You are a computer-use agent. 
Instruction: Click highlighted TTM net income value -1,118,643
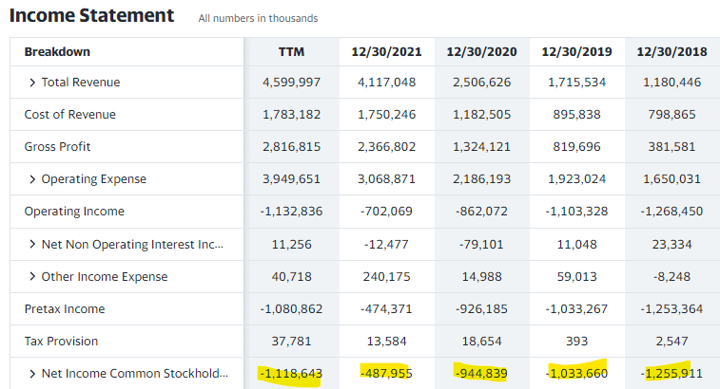pyautogui.click(x=291, y=374)
